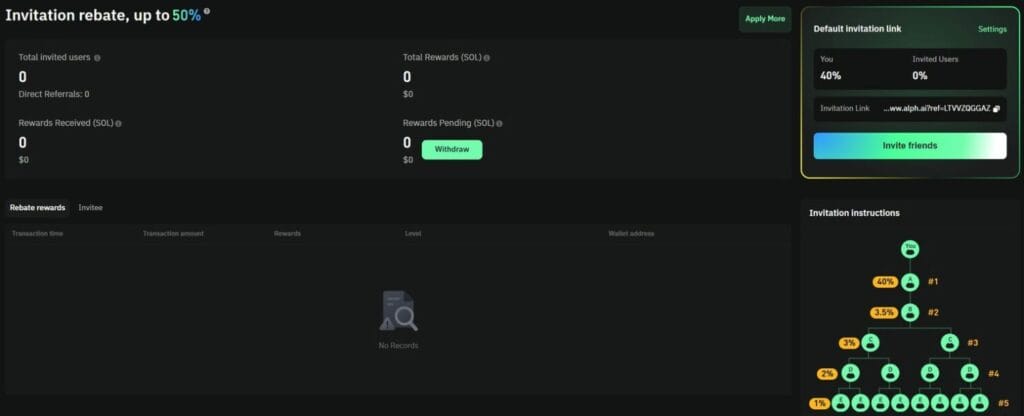The height and width of the screenshot is (416, 1024).
Task: Click the #5 level label
Action: coord(1003,404)
